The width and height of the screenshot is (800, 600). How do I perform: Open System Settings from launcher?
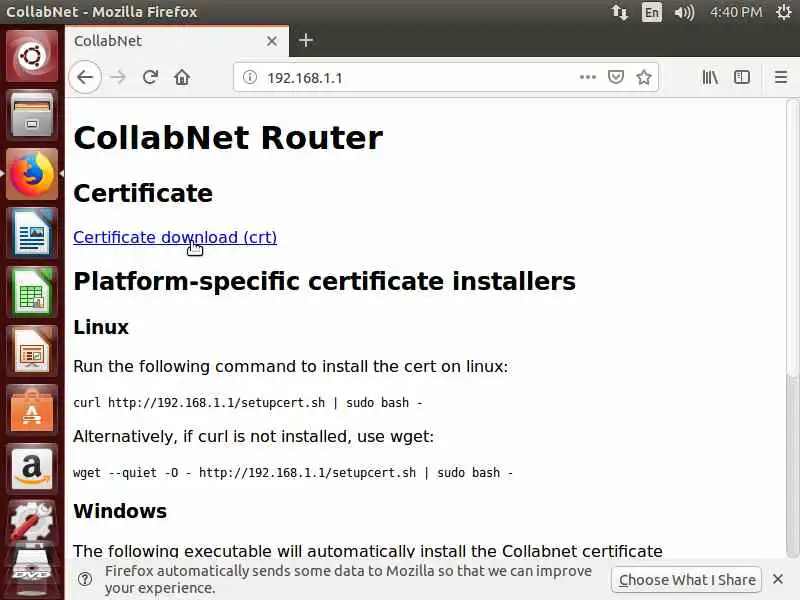[x=32, y=523]
